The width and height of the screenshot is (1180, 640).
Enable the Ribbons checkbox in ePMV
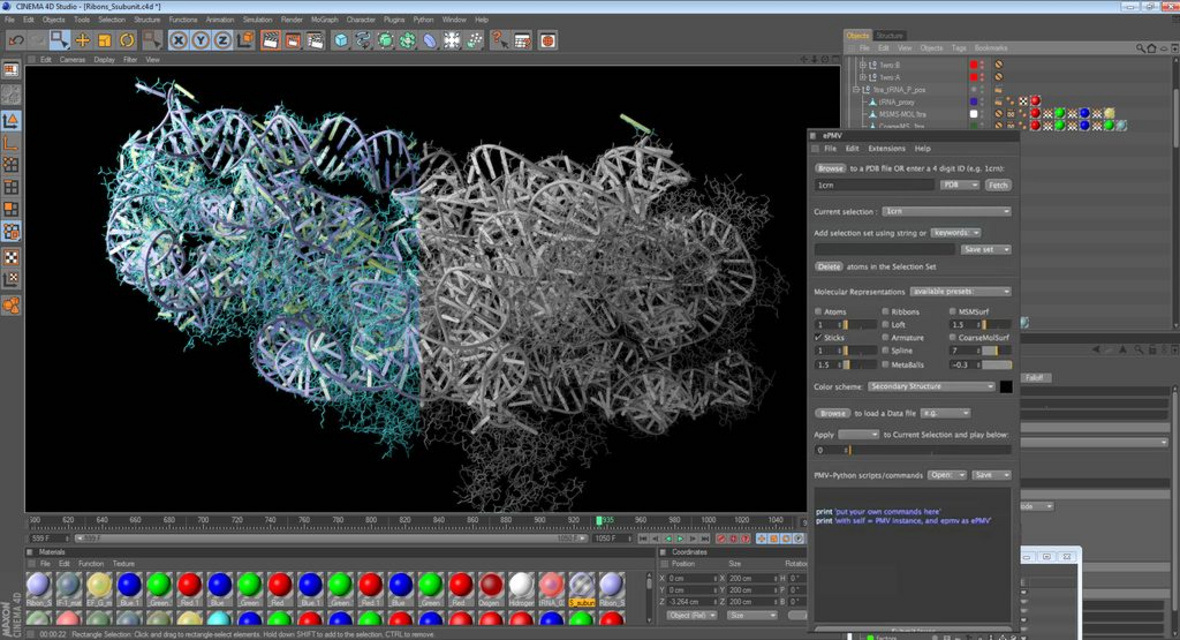(886, 312)
